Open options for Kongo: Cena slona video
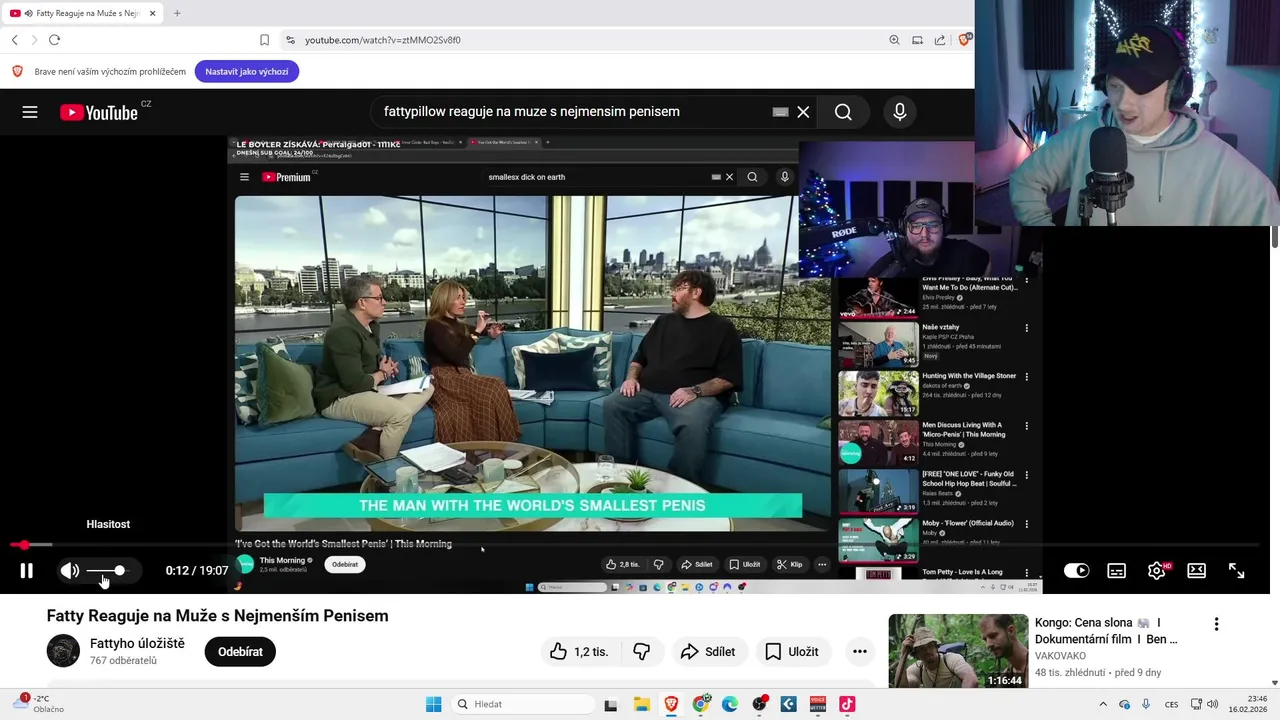The width and height of the screenshot is (1280, 720). (1216, 624)
